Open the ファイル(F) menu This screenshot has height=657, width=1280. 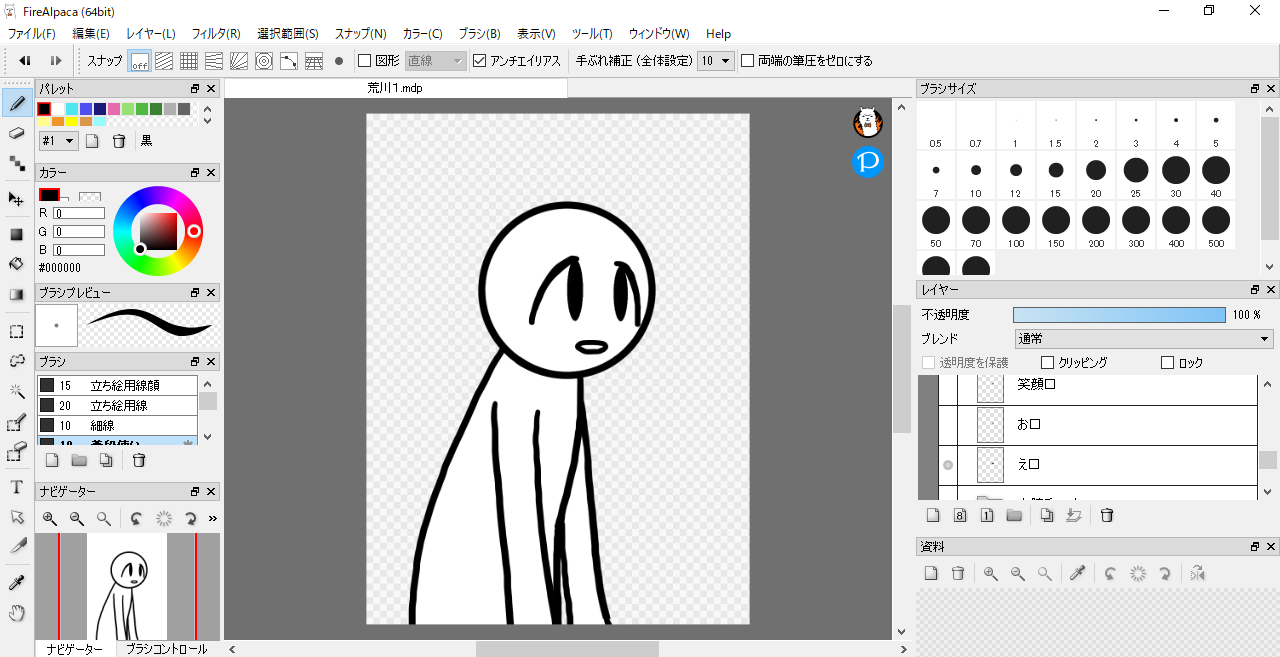point(32,34)
